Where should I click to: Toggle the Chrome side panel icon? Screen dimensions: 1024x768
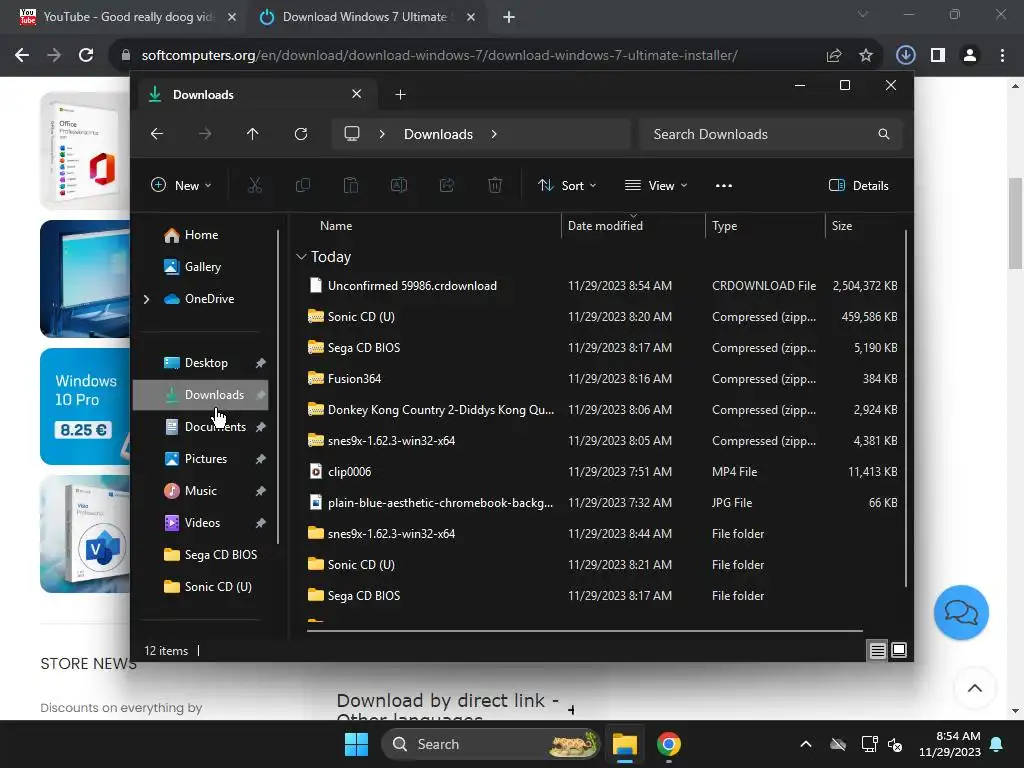(x=938, y=55)
